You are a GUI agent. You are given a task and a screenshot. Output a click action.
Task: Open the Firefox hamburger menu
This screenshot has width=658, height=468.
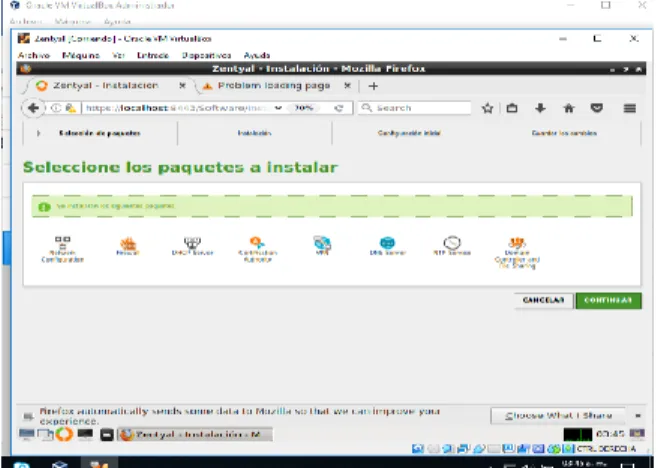pos(629,108)
